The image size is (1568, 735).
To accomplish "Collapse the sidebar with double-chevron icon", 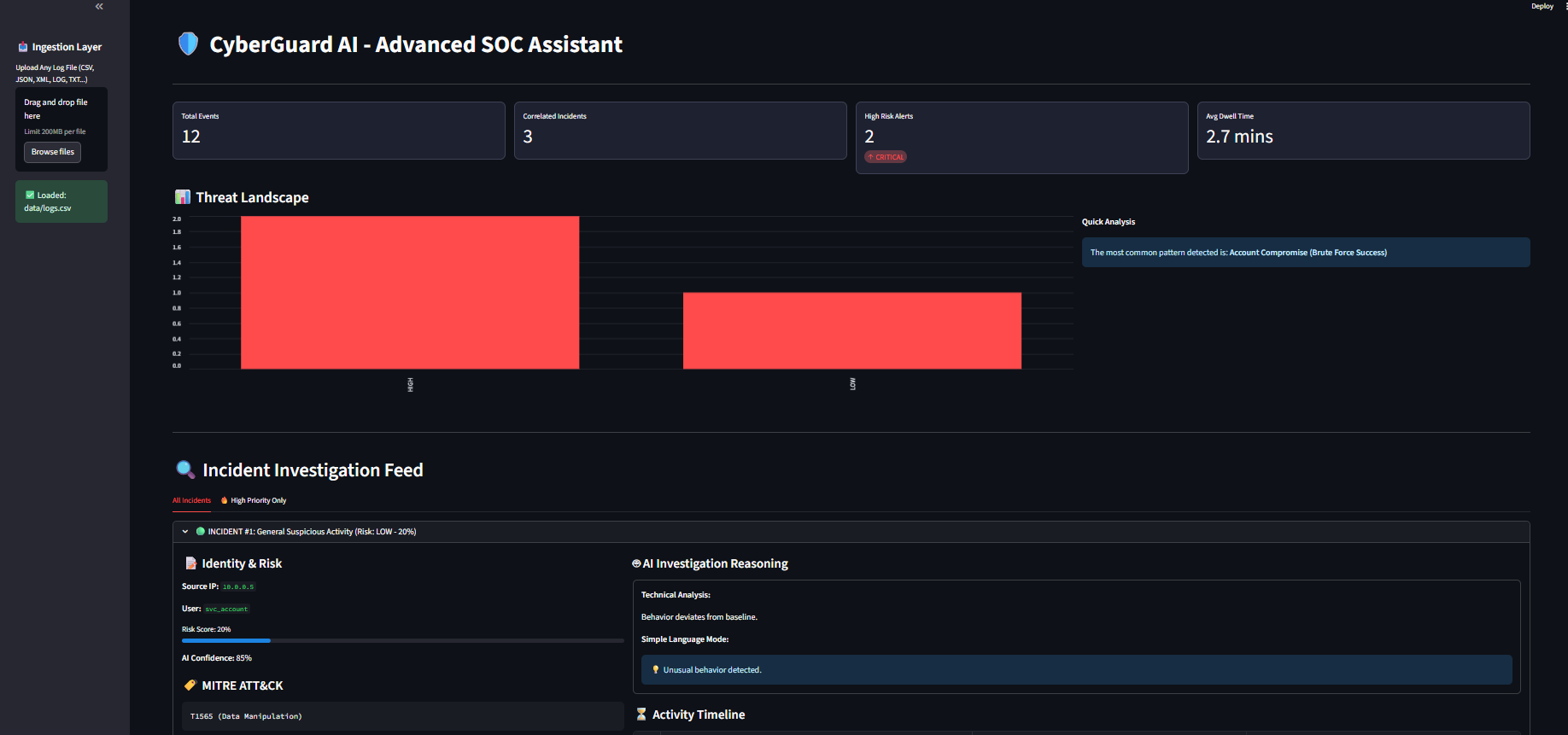I will tap(99, 6).
